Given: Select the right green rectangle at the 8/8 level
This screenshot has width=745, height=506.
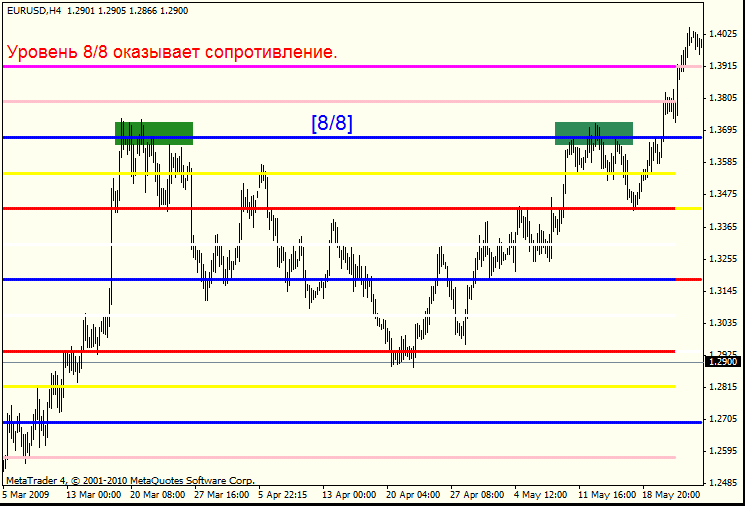Looking at the screenshot, I should click(x=594, y=134).
